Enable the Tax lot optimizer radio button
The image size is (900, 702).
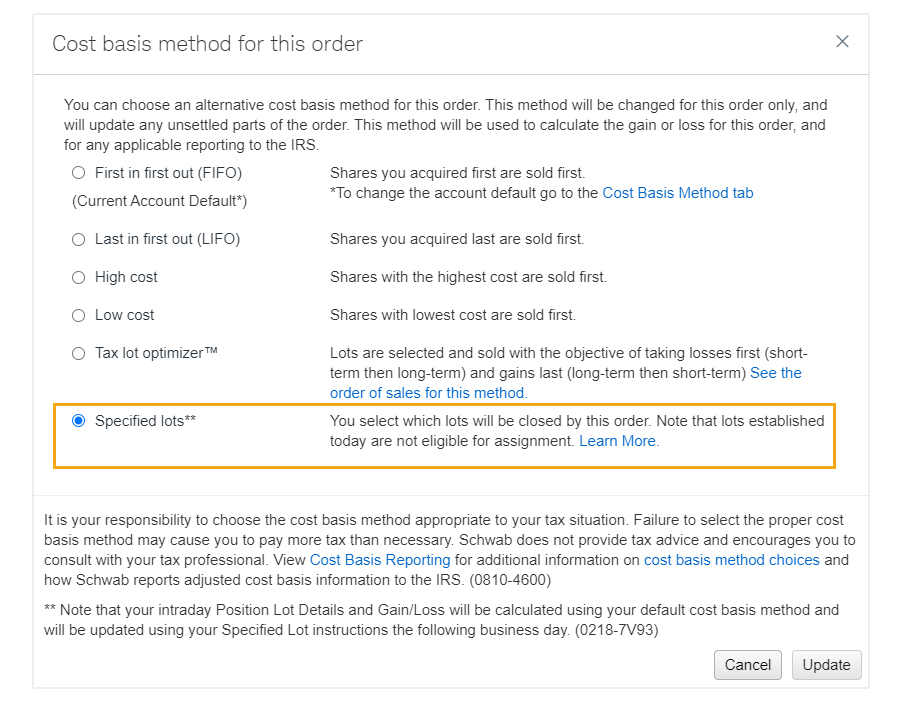pos(79,353)
